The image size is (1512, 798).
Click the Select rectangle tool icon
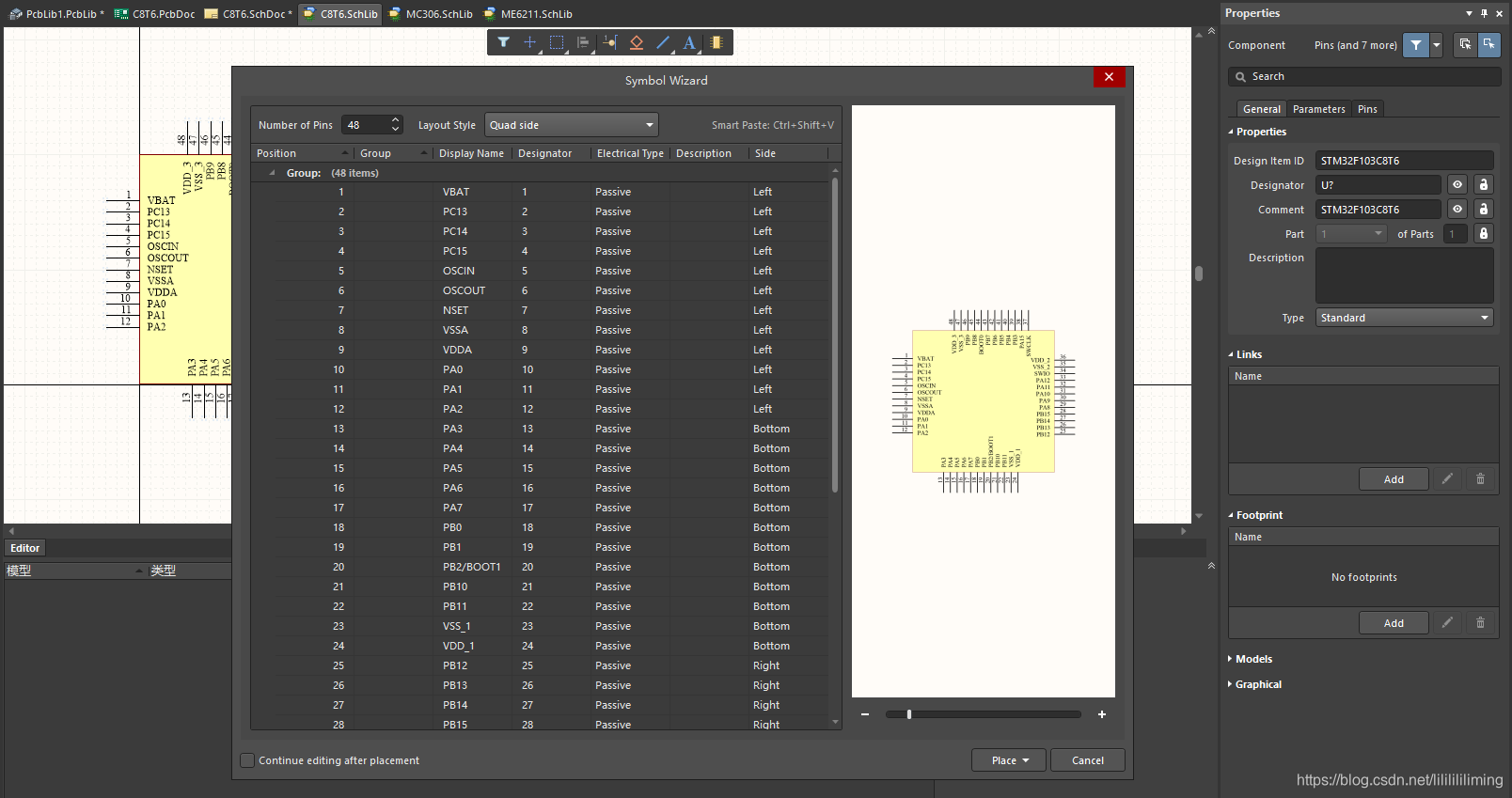557,42
